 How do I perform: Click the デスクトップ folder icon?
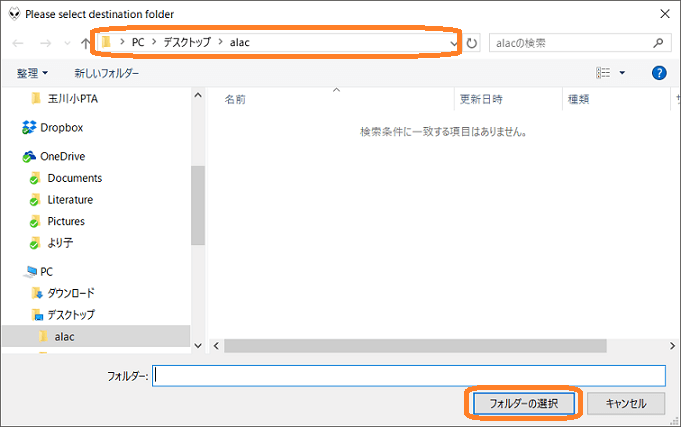(37, 315)
